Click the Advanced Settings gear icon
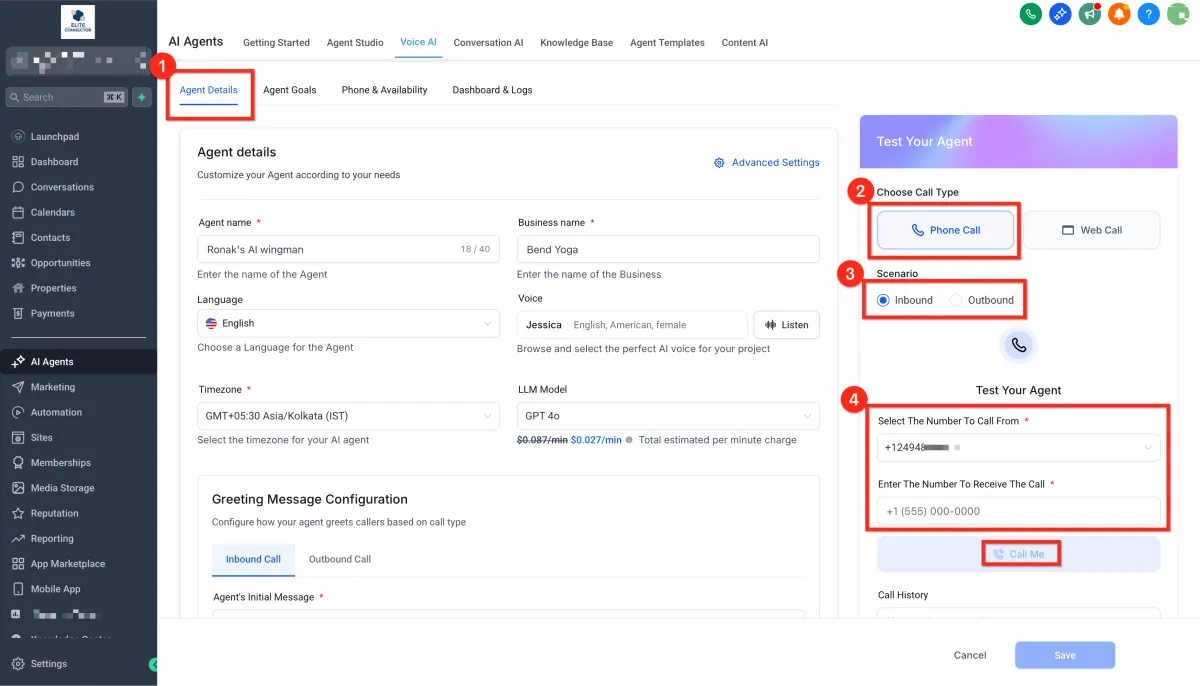The width and height of the screenshot is (1200, 686). [x=719, y=163]
